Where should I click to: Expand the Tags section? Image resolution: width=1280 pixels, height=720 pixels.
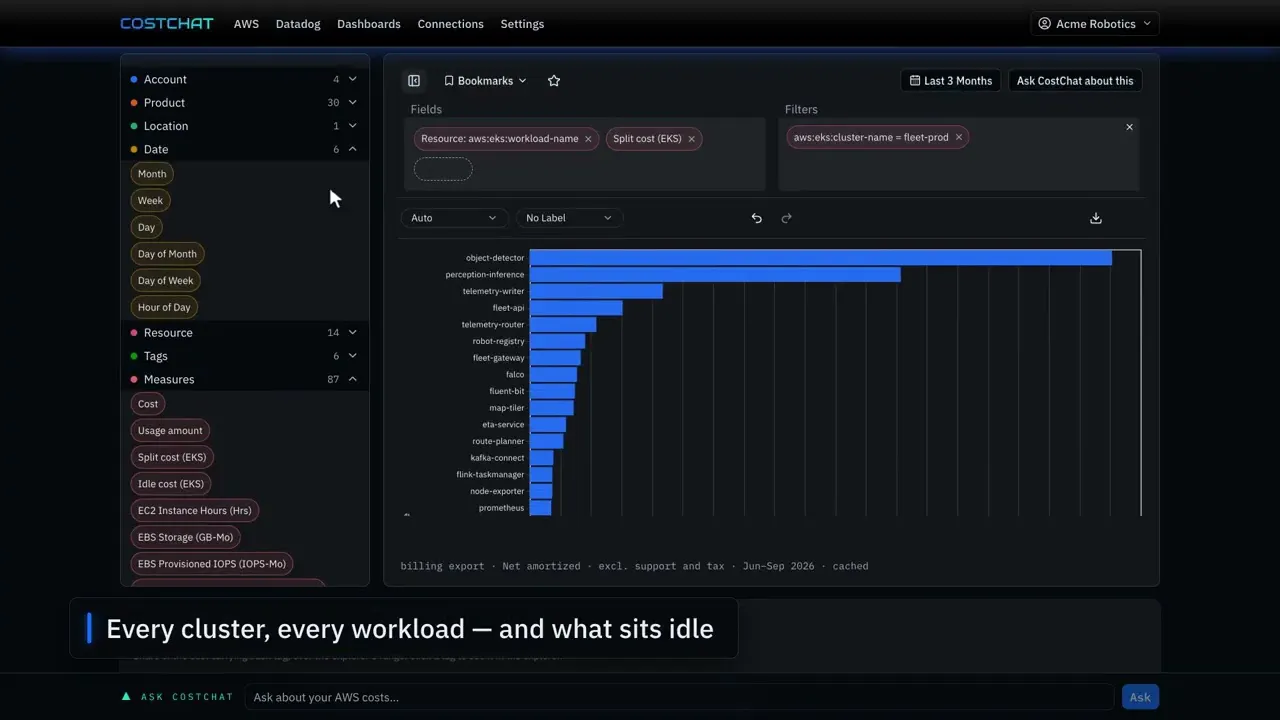[244, 356]
